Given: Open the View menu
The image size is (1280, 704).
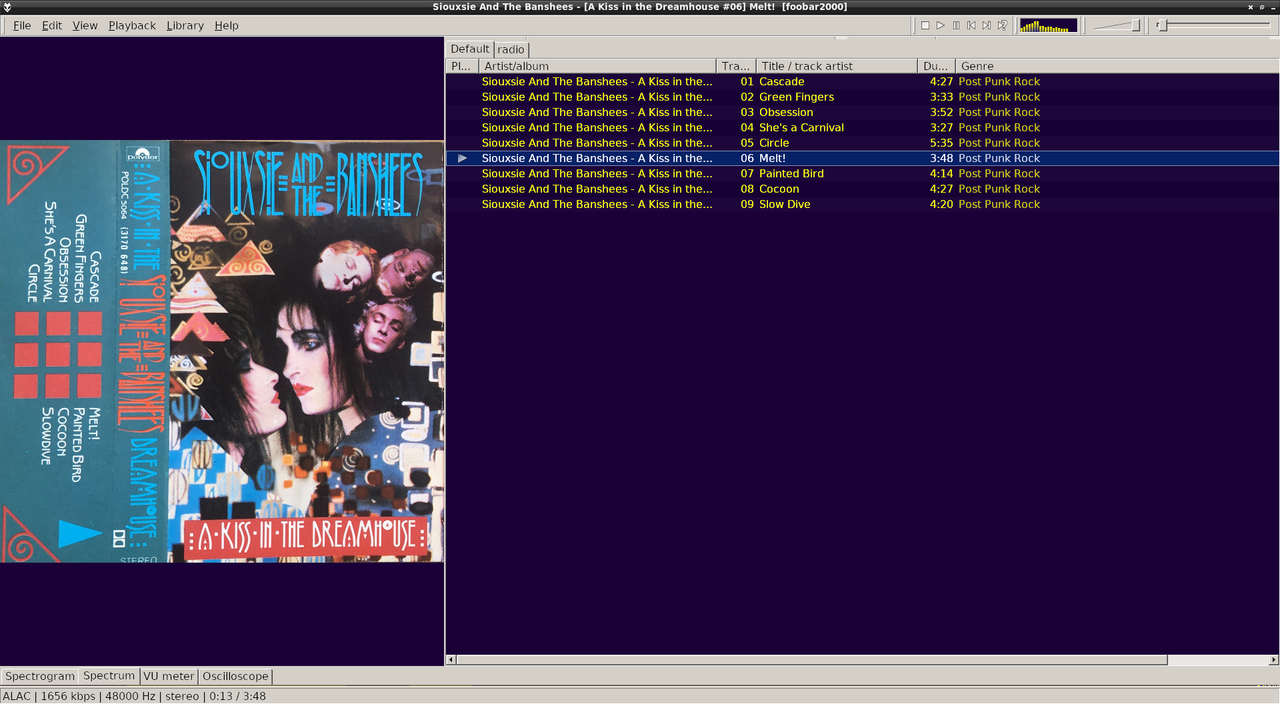Looking at the screenshot, I should (x=85, y=25).
